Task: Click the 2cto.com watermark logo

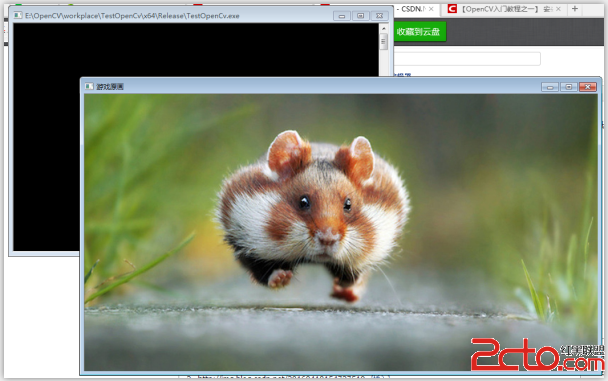Action: coord(537,355)
